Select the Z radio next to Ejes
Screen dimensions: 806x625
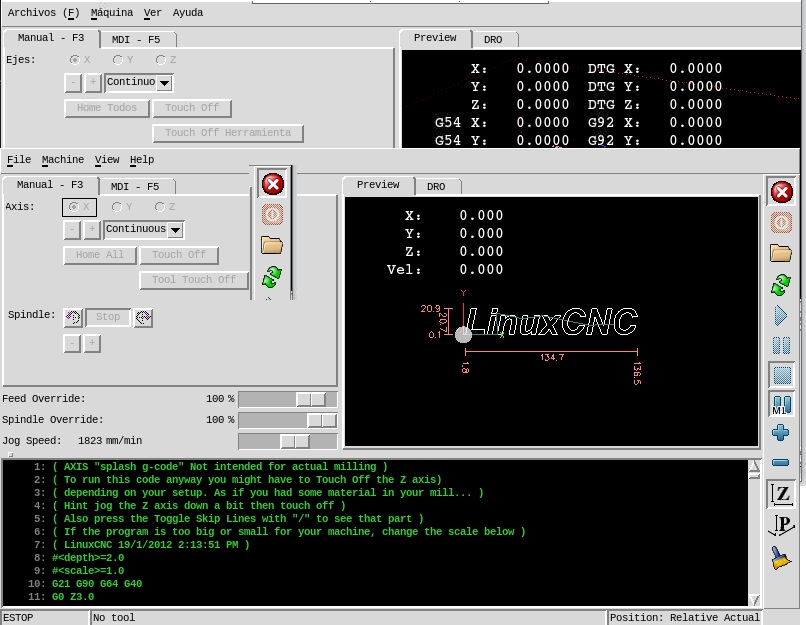click(167, 60)
